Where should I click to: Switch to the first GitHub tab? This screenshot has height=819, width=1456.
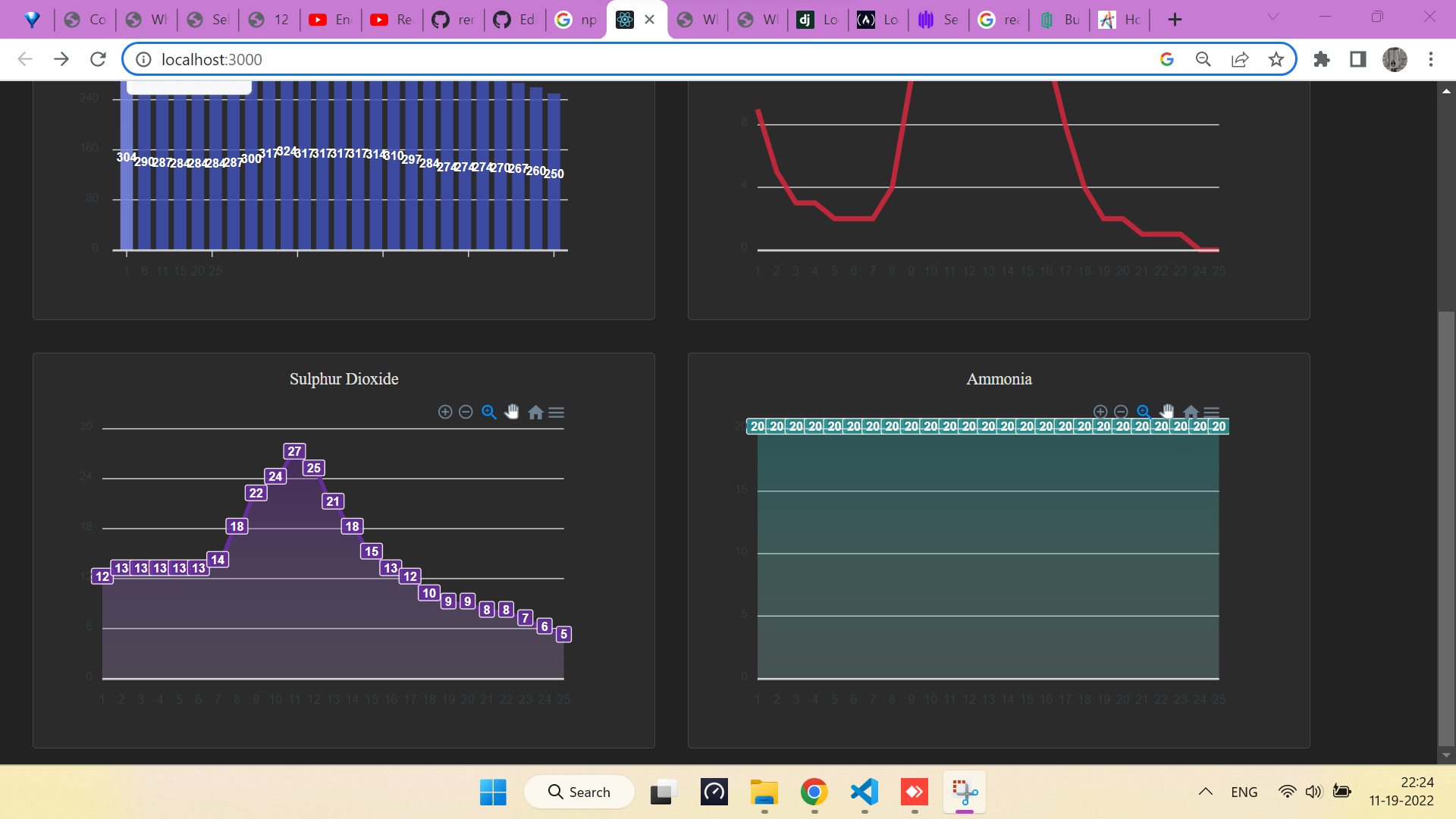coord(453,20)
